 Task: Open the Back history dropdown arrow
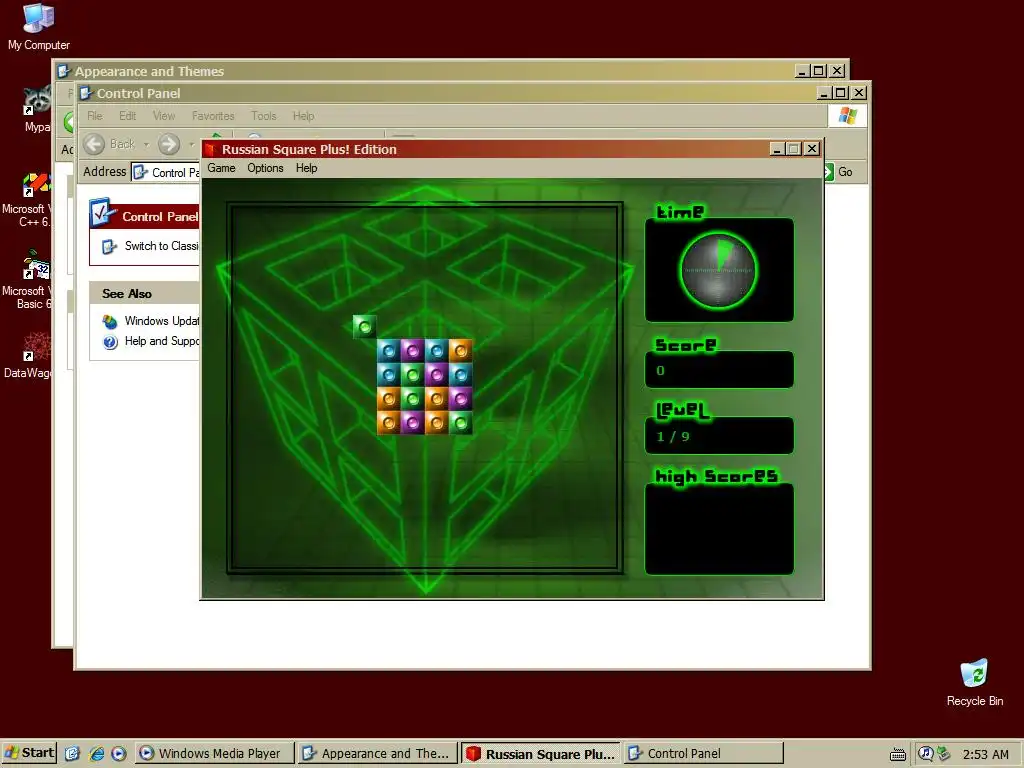point(146,144)
